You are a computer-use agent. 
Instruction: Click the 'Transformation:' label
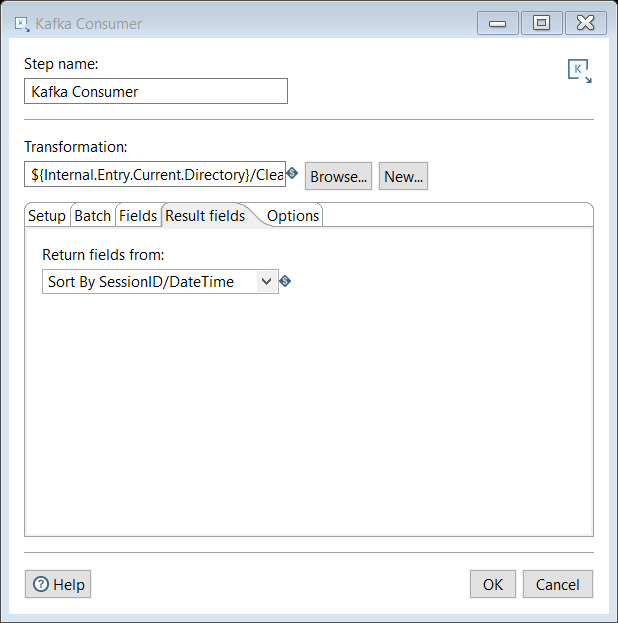[x=76, y=147]
